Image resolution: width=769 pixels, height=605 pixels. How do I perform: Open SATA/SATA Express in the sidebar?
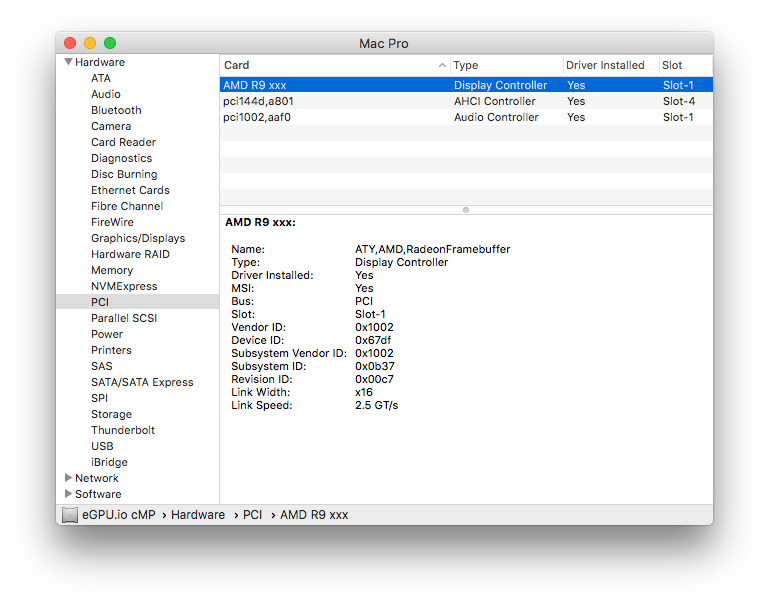[x=142, y=382]
